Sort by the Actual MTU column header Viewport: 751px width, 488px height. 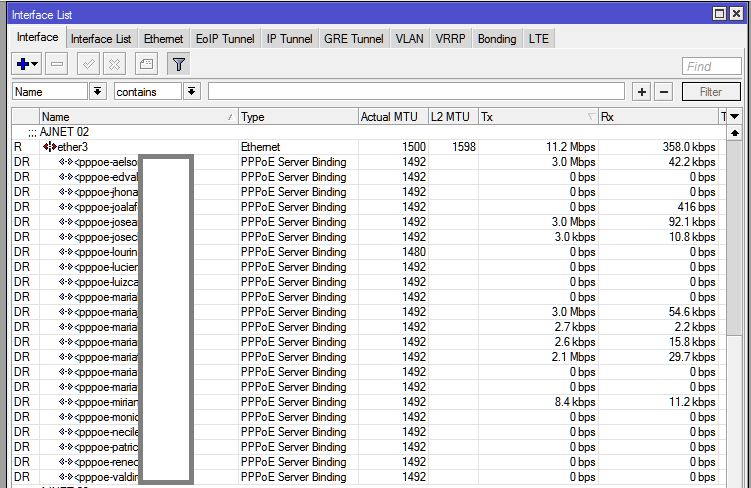click(x=393, y=116)
